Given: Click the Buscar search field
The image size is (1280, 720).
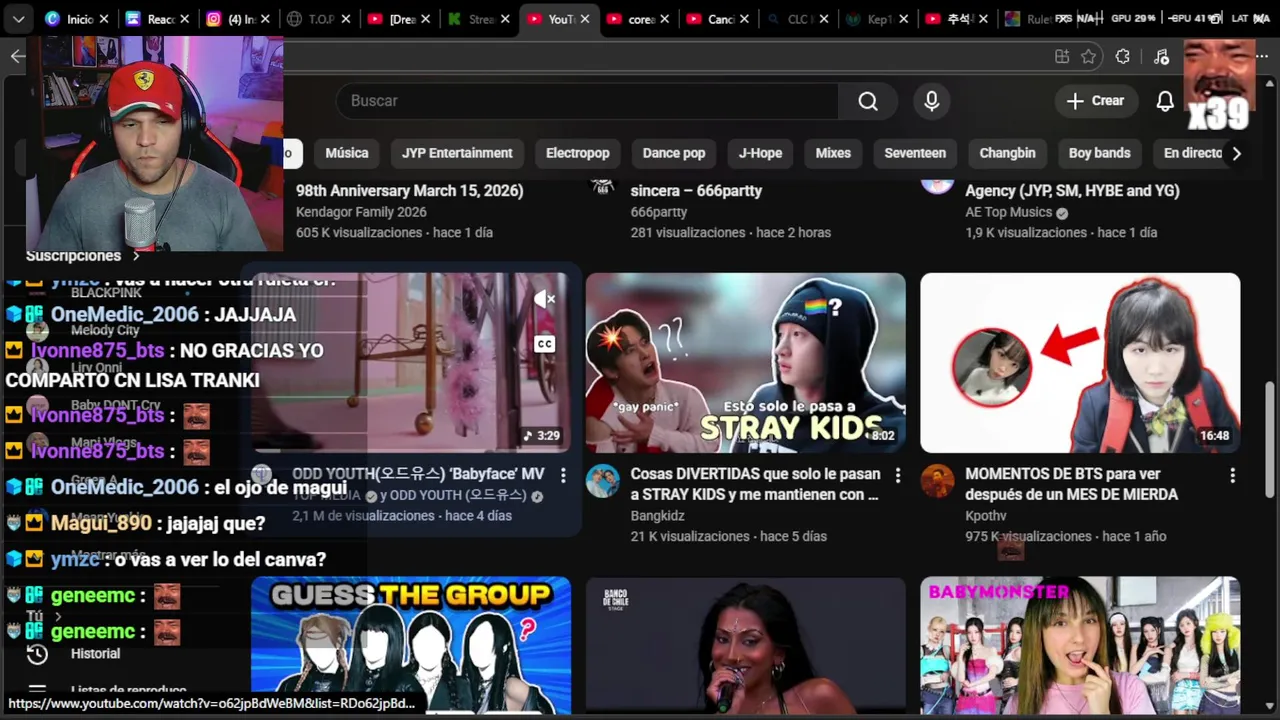Looking at the screenshot, I should click(590, 101).
